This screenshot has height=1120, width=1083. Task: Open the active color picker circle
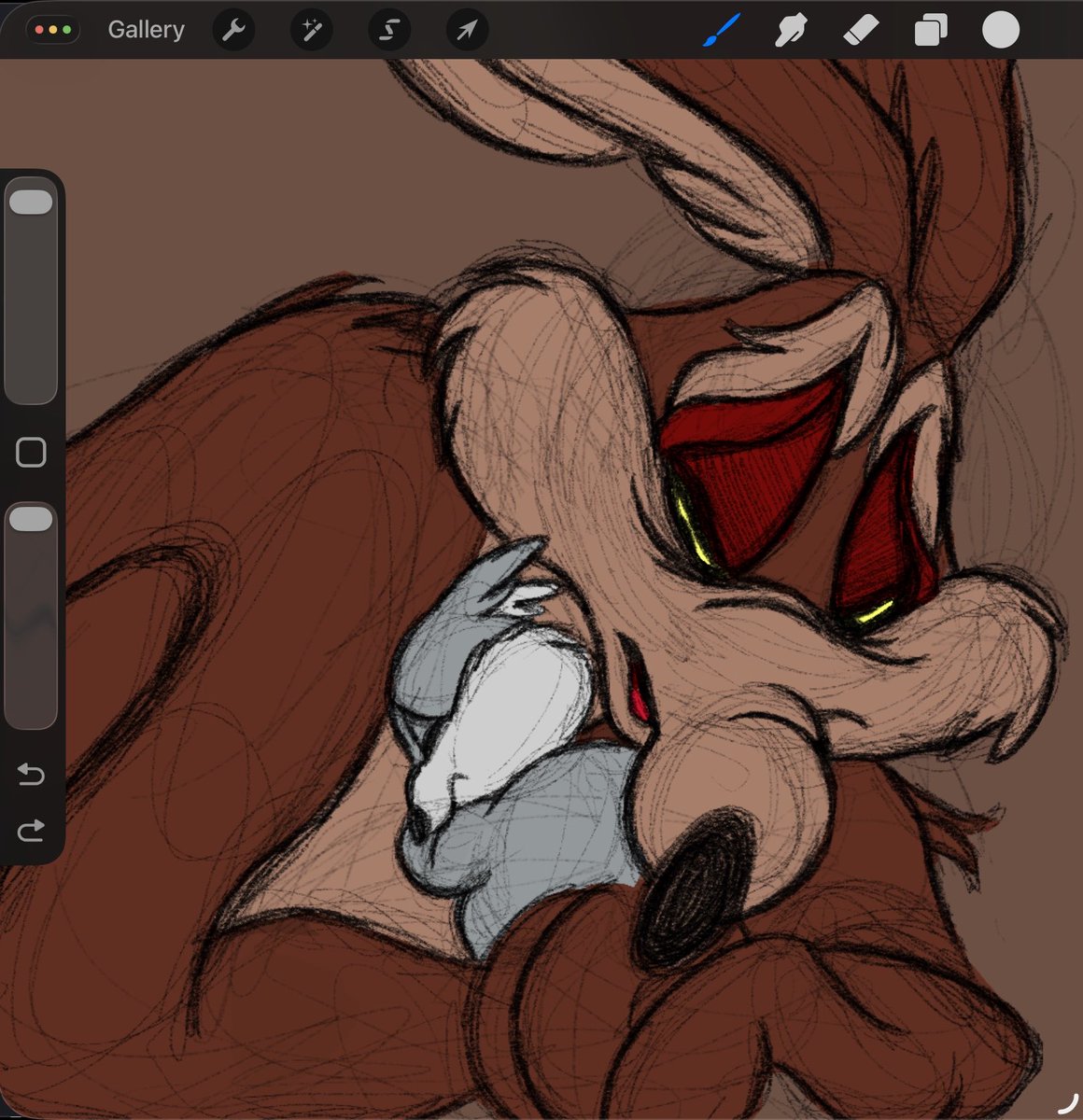(x=1000, y=30)
